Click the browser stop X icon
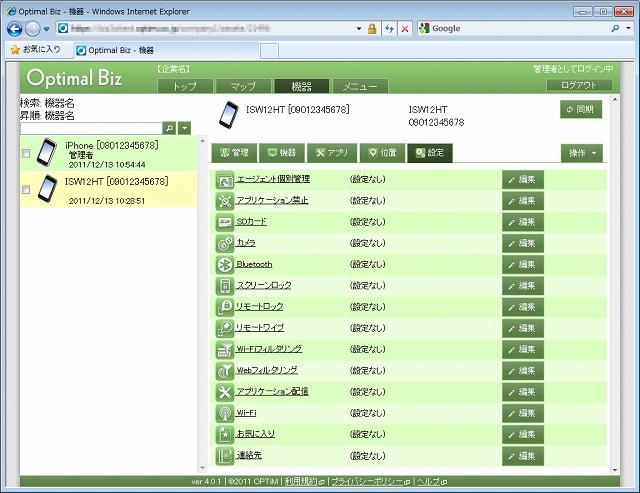 (x=404, y=29)
